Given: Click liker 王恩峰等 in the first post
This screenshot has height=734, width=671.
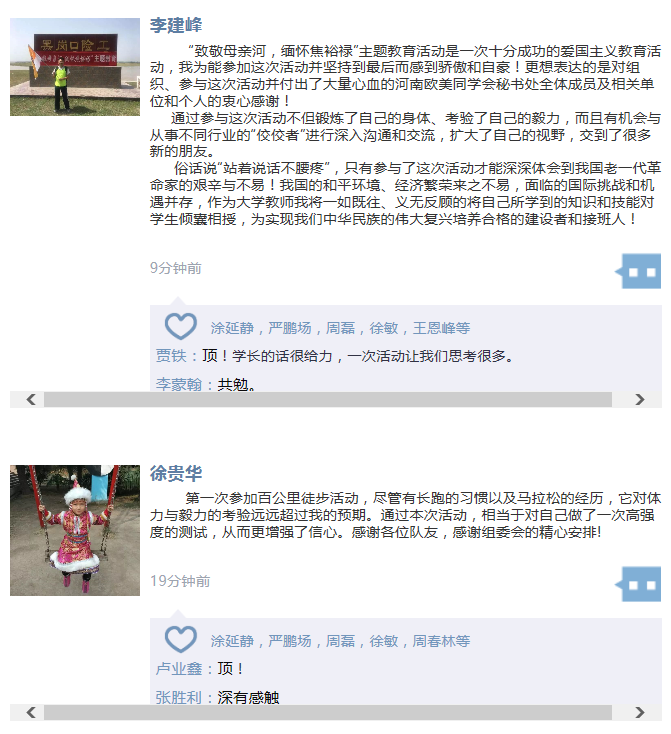Looking at the screenshot, I should [441, 328].
